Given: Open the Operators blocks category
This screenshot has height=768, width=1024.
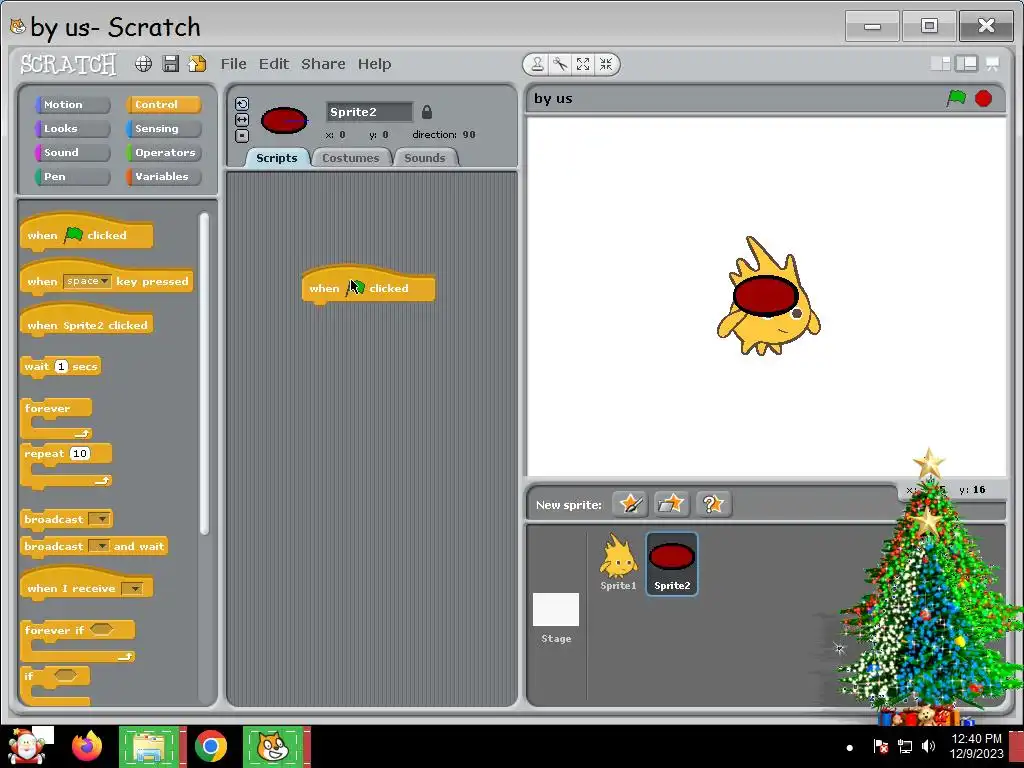Looking at the screenshot, I should (x=163, y=153).
